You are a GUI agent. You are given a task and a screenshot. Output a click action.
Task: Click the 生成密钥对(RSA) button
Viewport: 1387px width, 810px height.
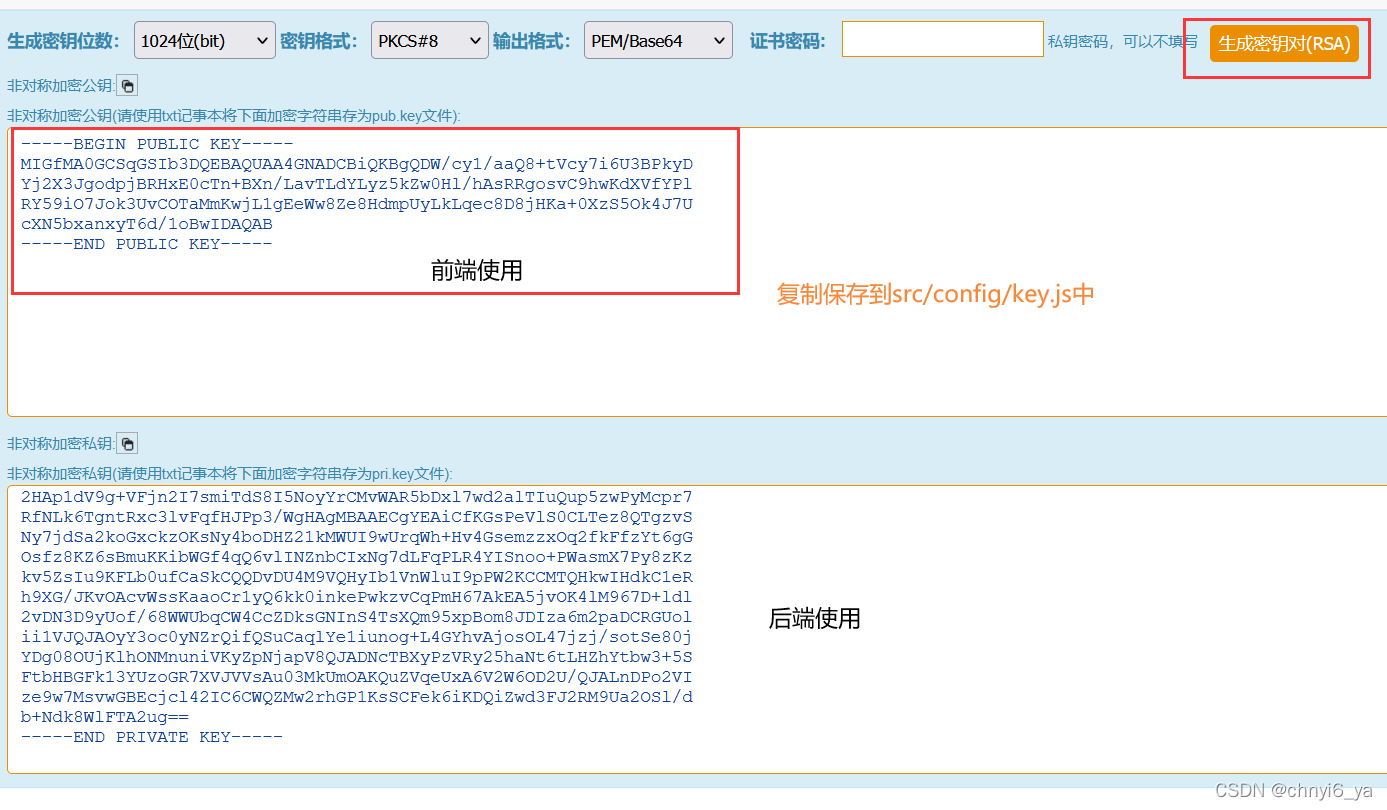click(x=1284, y=44)
